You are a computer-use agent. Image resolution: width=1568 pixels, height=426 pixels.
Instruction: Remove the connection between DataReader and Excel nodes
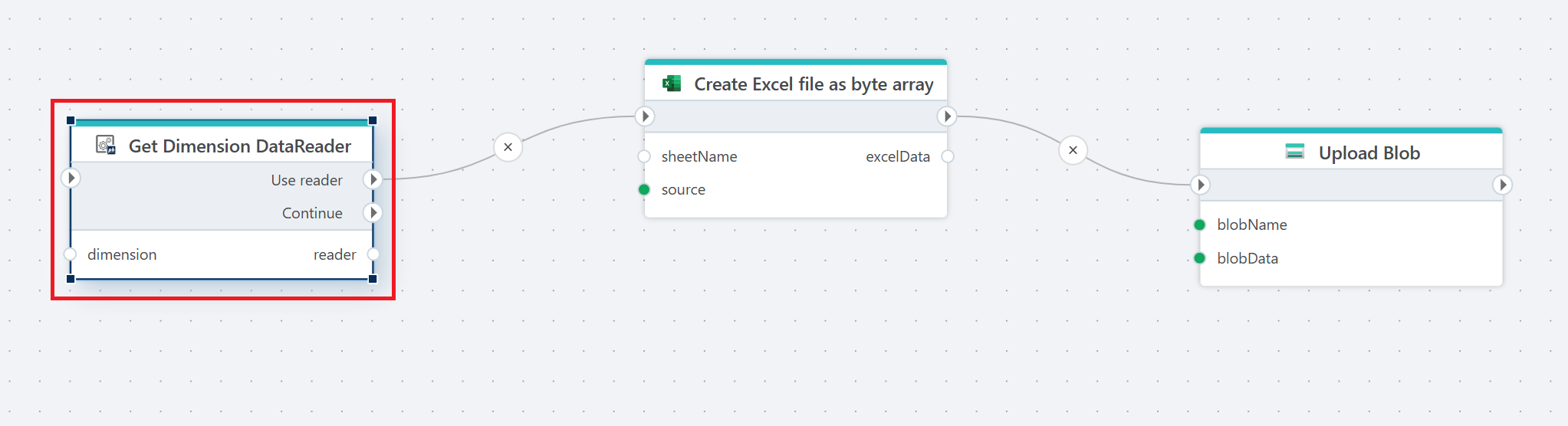[x=508, y=147]
